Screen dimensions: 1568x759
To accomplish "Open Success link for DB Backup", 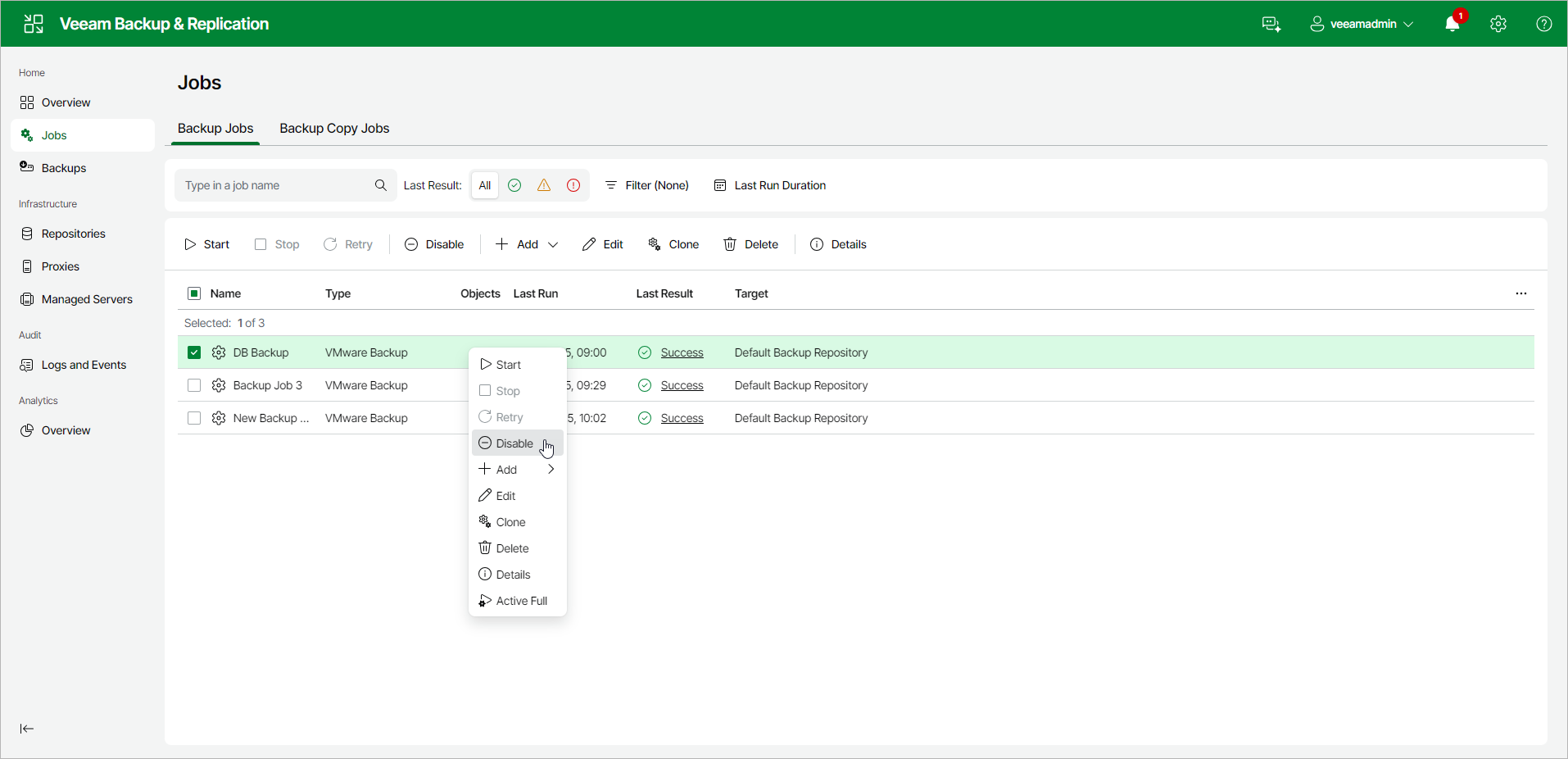I will coord(682,352).
